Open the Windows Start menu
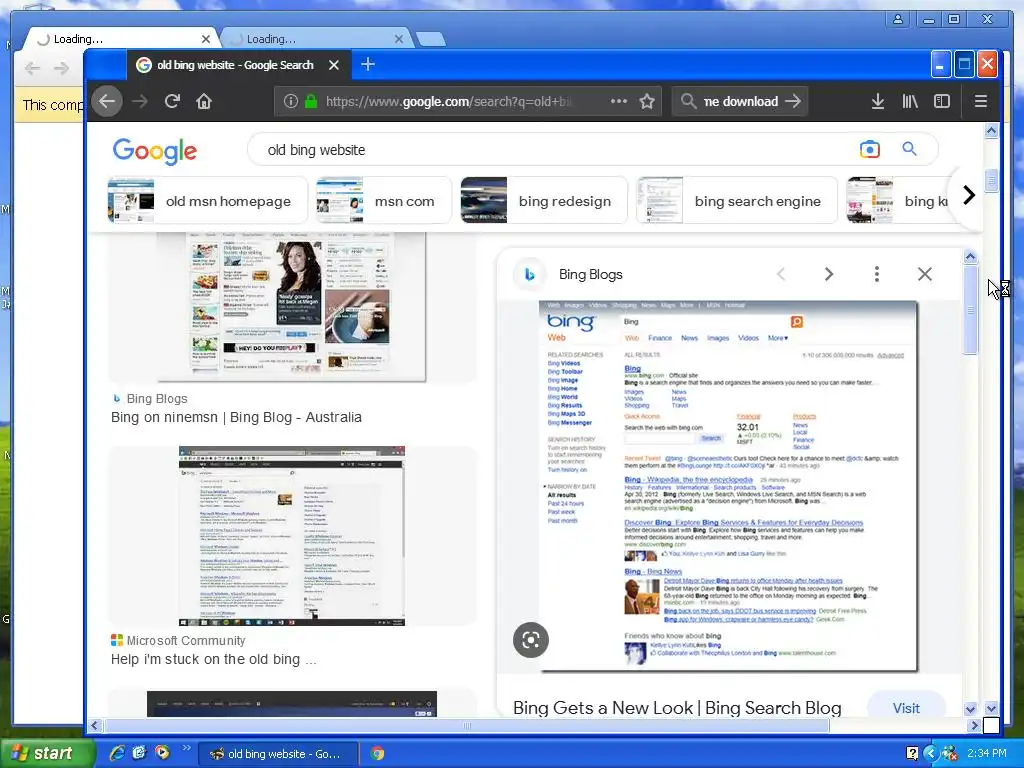Image resolution: width=1024 pixels, height=768 pixels. 47,754
